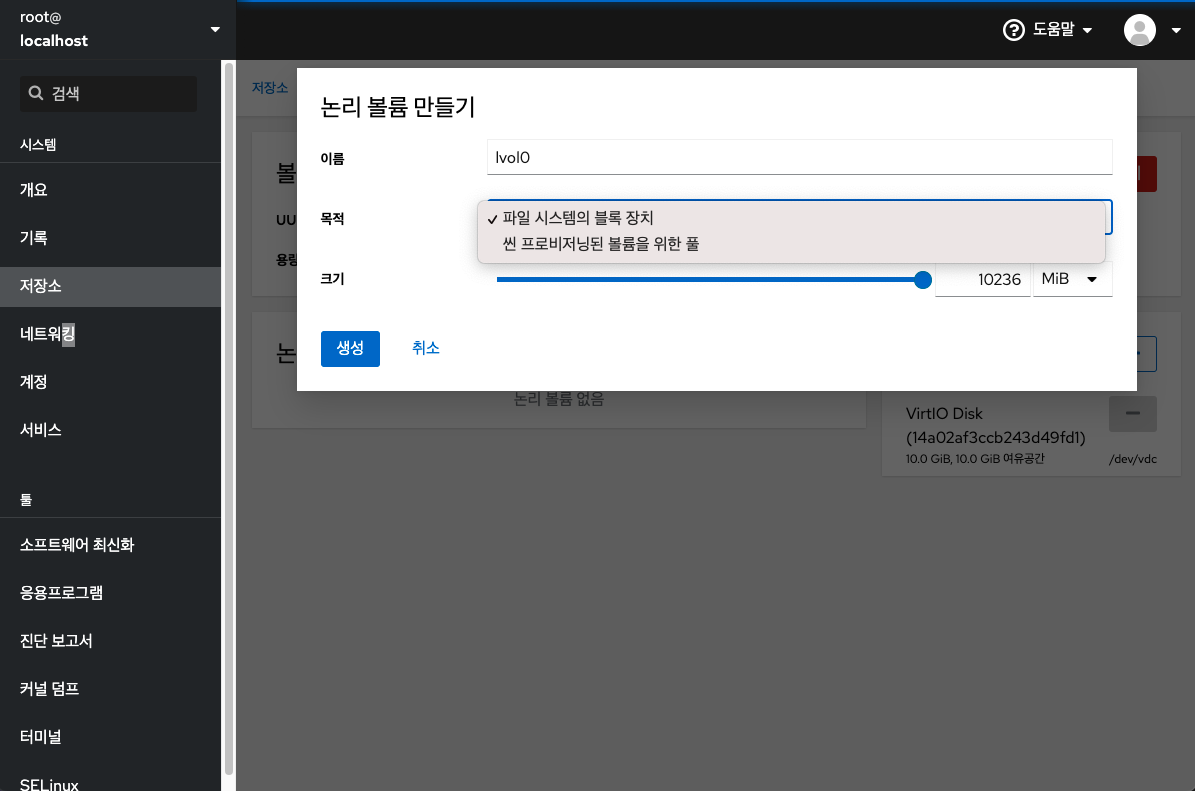Click the name field containing lvol0
Image resolution: width=1195 pixels, height=791 pixels.
click(799, 157)
